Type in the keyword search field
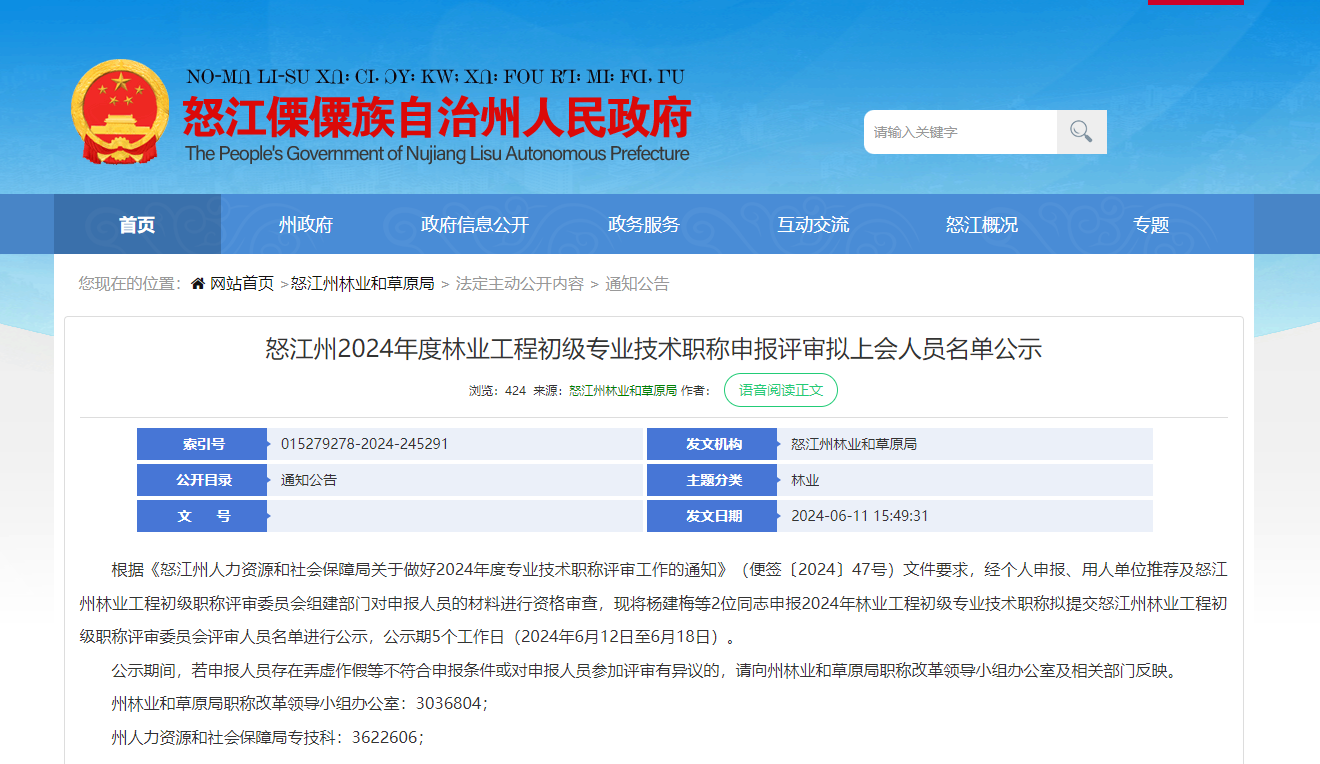Screen dimensions: 1320x764 point(960,132)
